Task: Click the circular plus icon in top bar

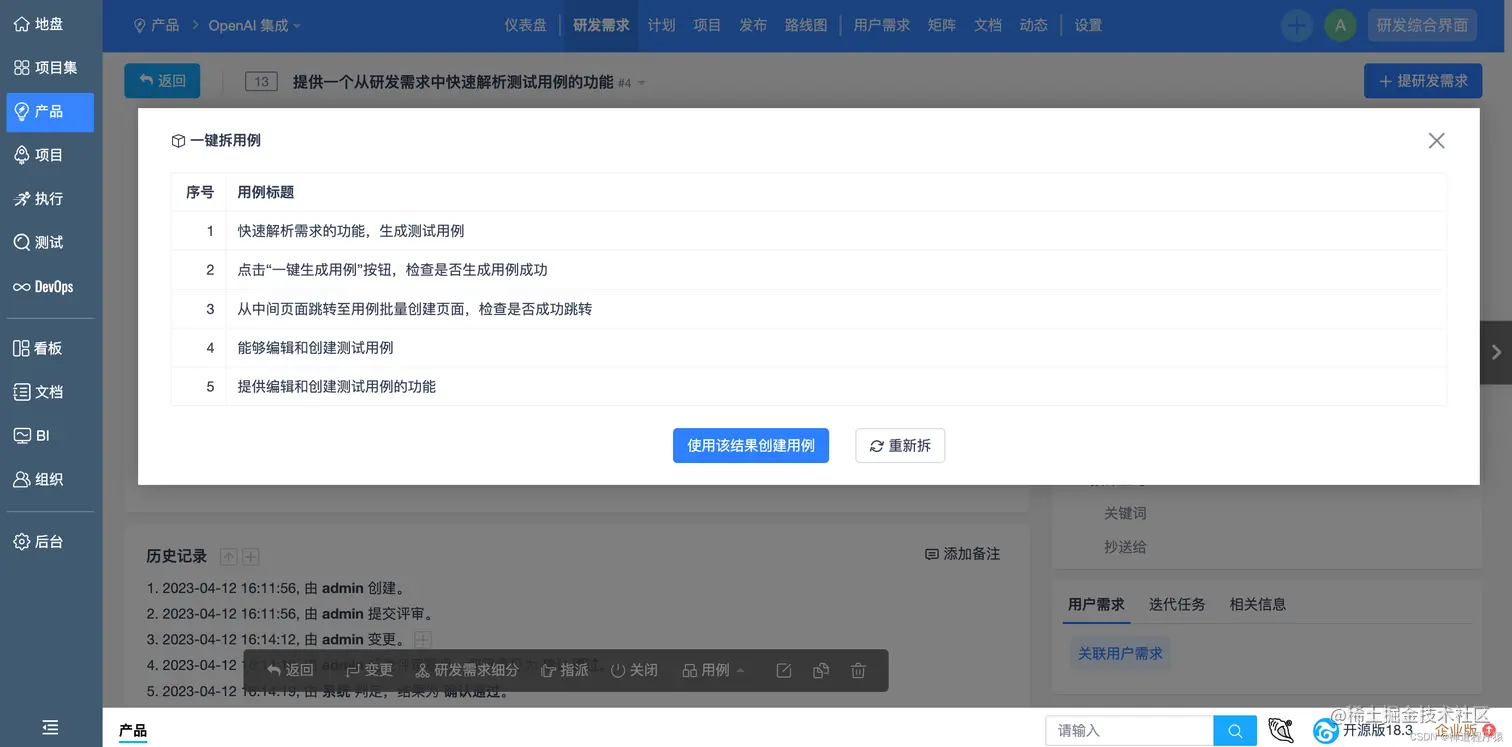Action: point(1296,25)
